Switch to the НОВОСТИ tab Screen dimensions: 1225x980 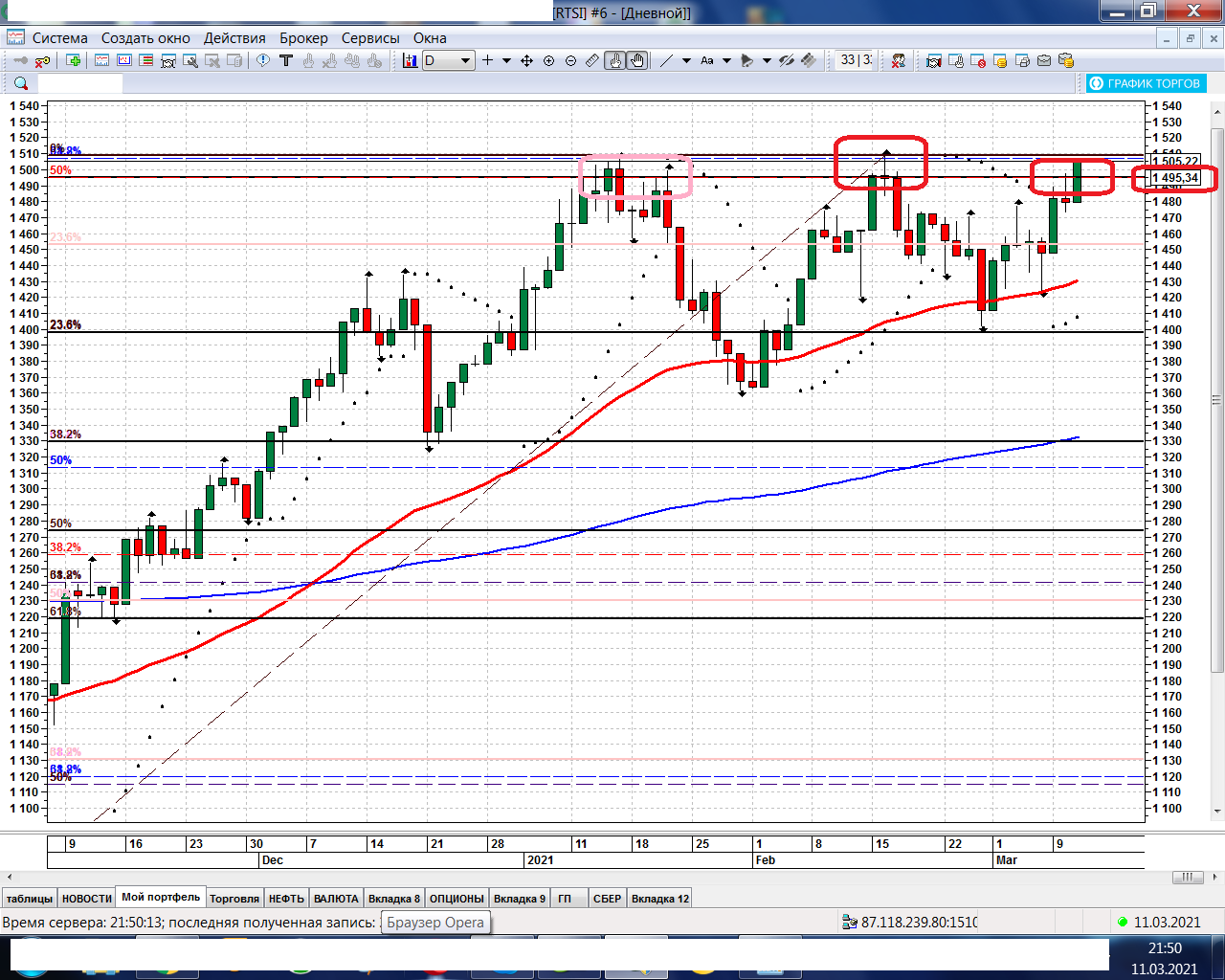87,899
